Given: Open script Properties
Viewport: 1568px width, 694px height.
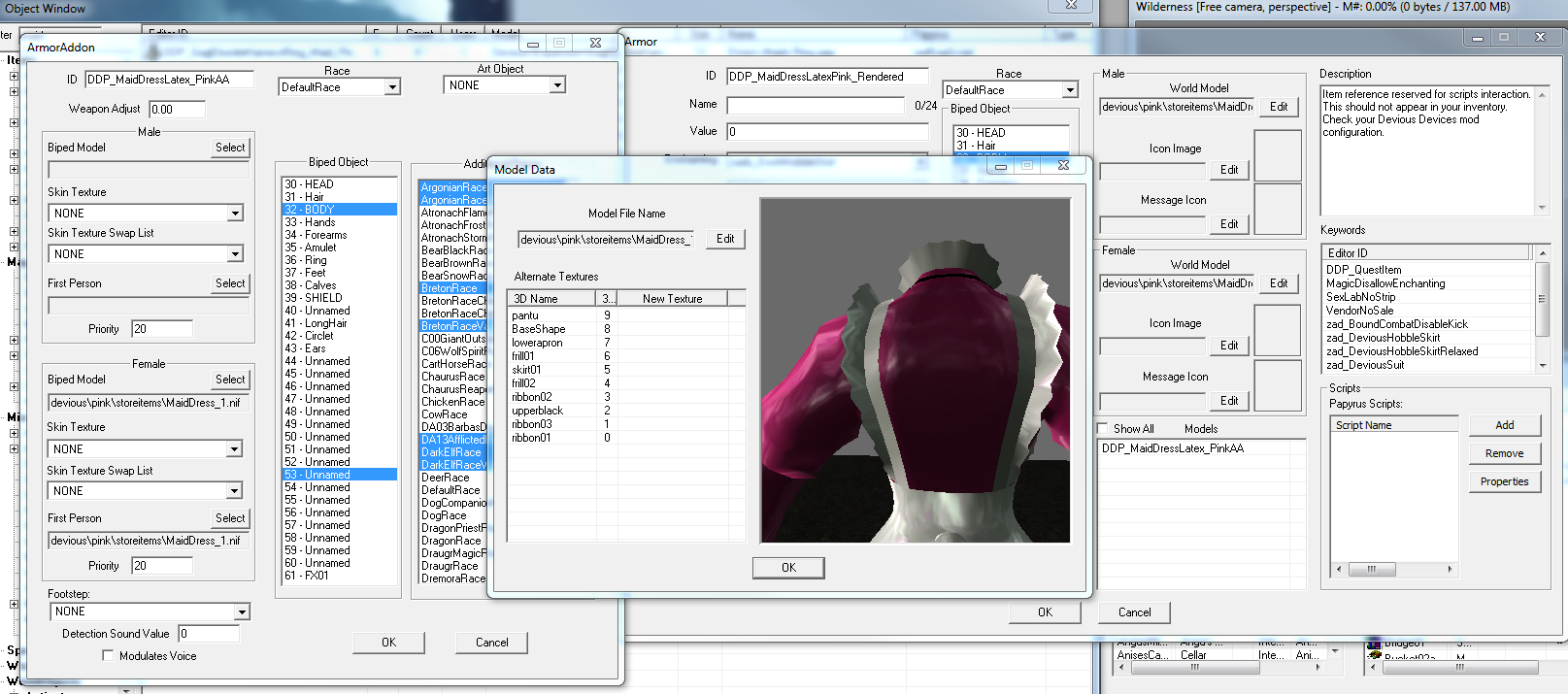Looking at the screenshot, I should pyautogui.click(x=1504, y=481).
